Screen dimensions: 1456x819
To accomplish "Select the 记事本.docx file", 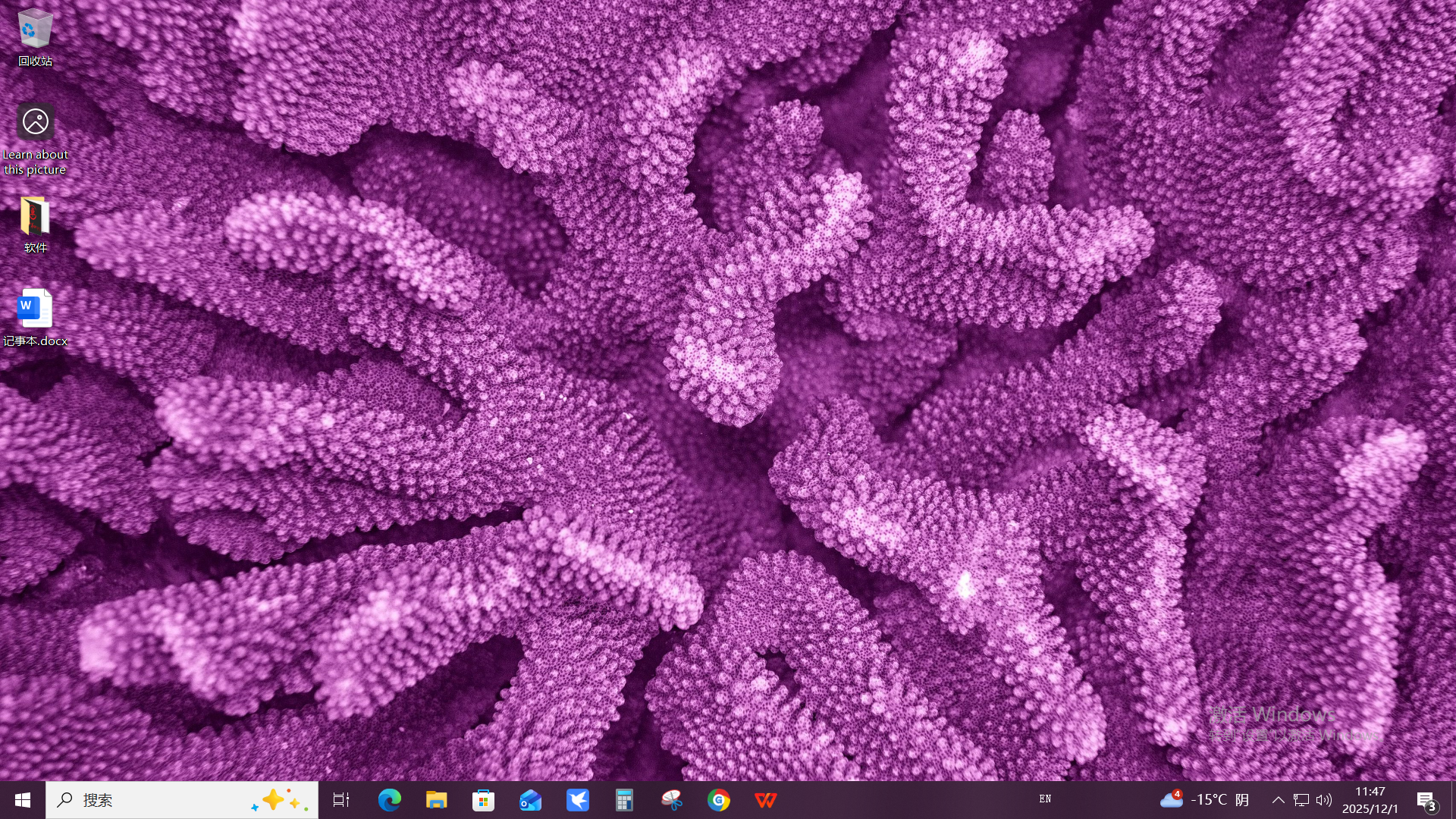I will pos(35,310).
